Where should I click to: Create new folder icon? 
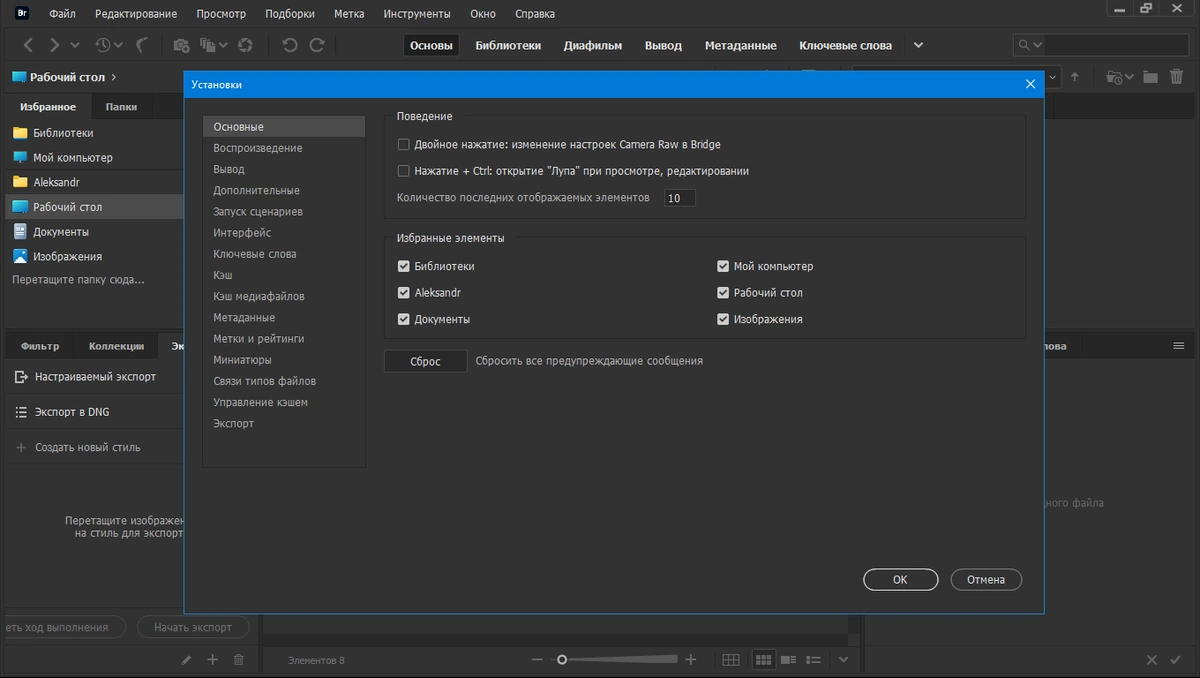(x=1150, y=77)
